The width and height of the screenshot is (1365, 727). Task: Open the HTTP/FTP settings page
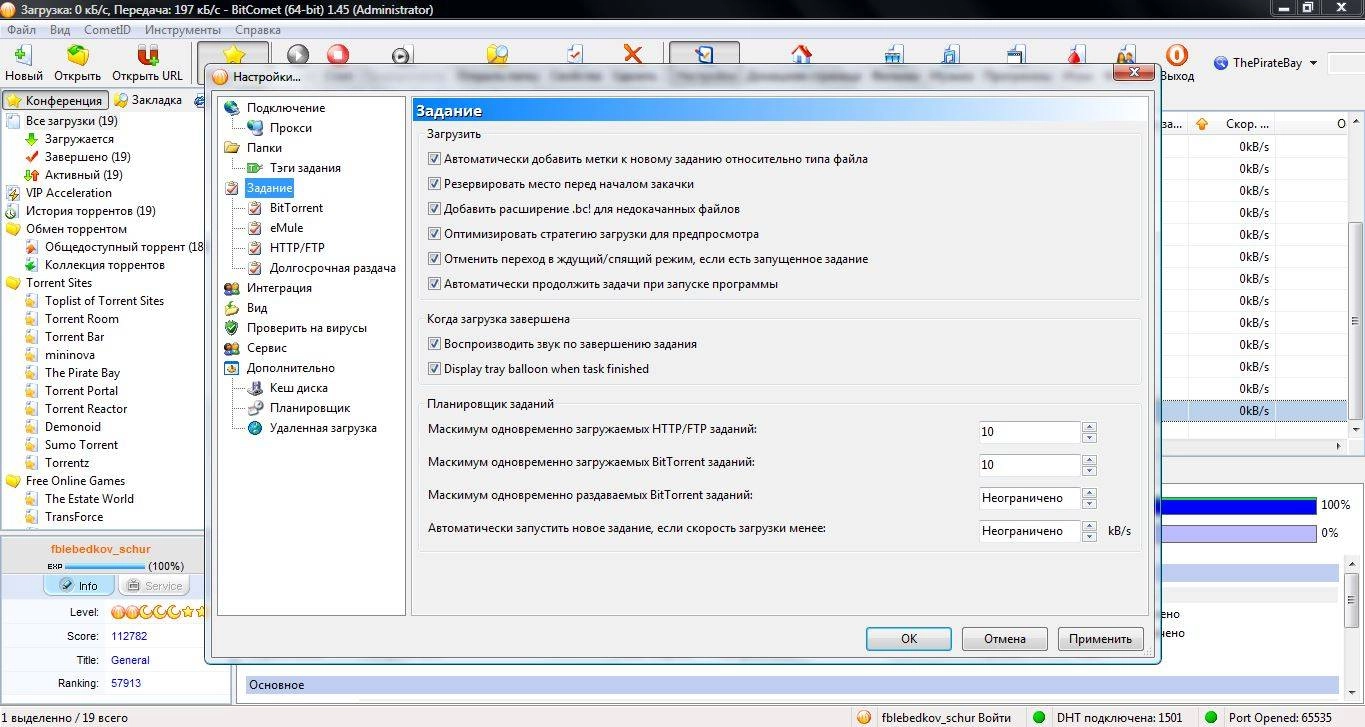[297, 248]
